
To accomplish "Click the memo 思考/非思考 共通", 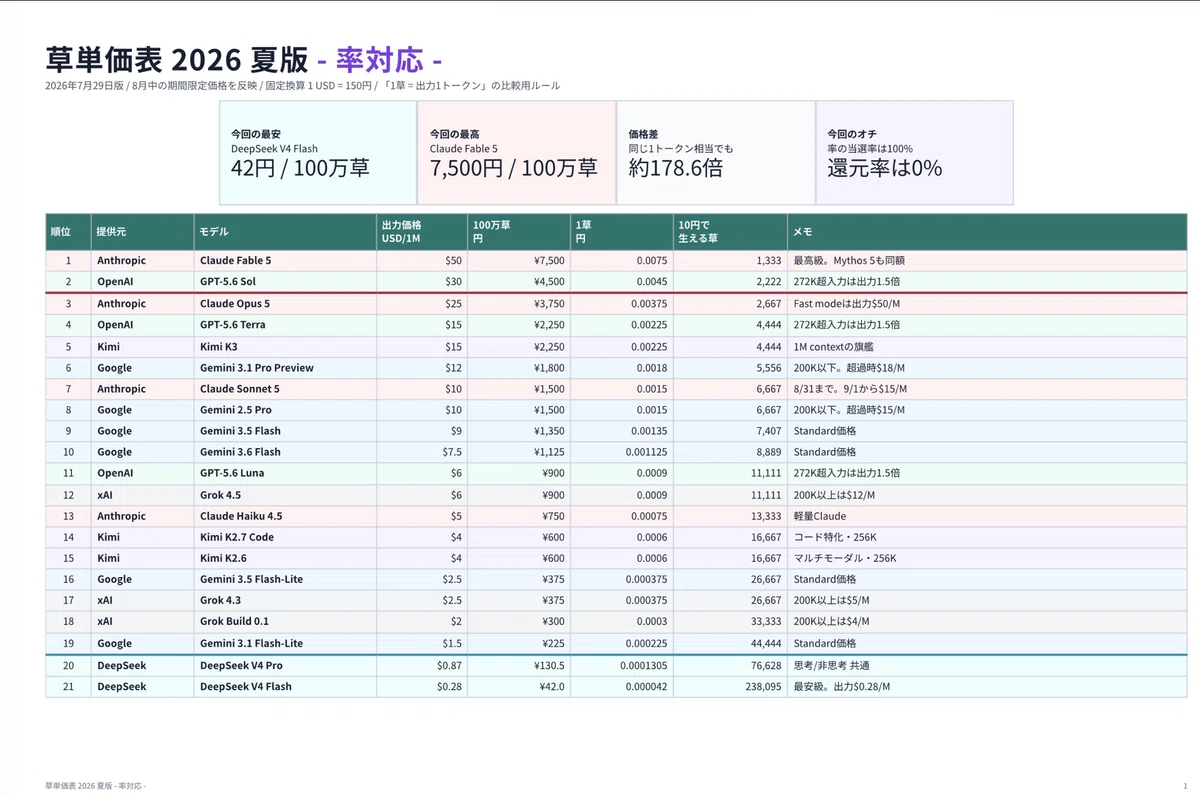I will coord(831,665).
